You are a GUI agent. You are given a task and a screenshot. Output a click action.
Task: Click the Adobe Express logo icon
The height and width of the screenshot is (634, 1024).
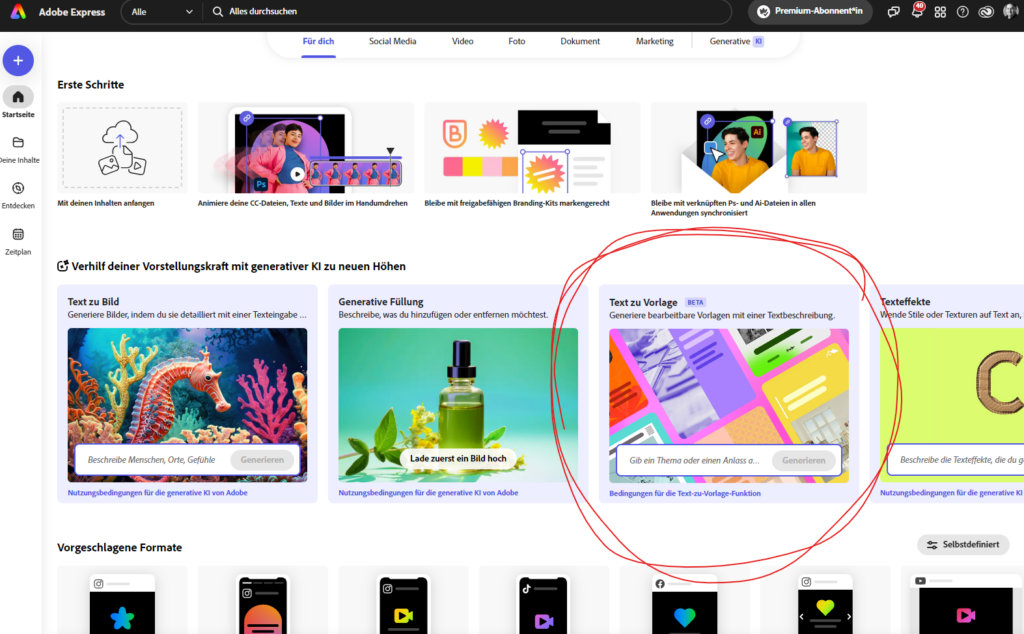tap(18, 12)
